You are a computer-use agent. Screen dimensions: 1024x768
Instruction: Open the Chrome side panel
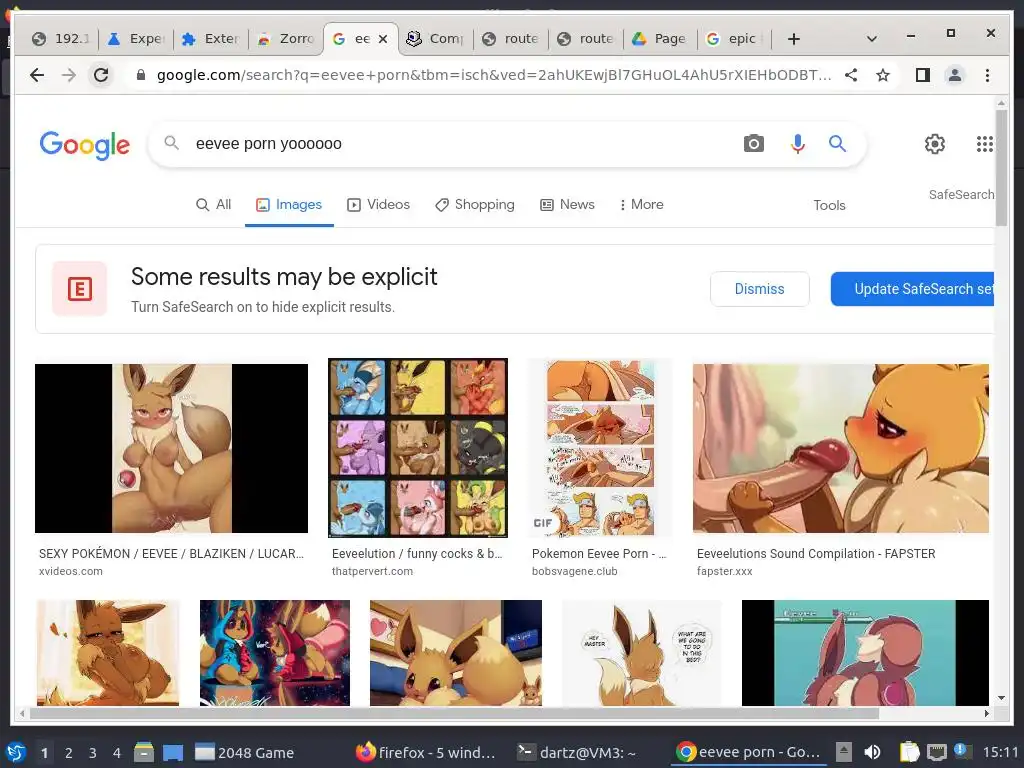pos(923,75)
